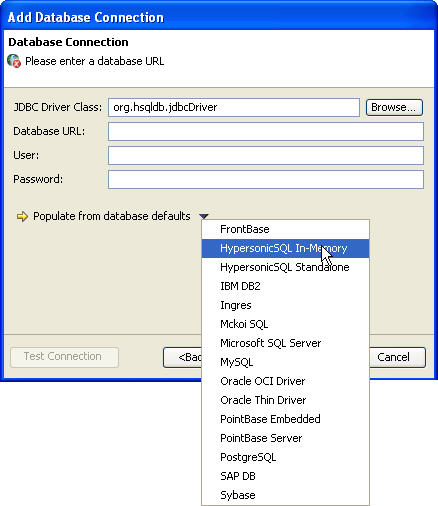This screenshot has width=438, height=506.
Task: Open the Populate from database defaults dropdown arrow
Action: click(x=204, y=216)
